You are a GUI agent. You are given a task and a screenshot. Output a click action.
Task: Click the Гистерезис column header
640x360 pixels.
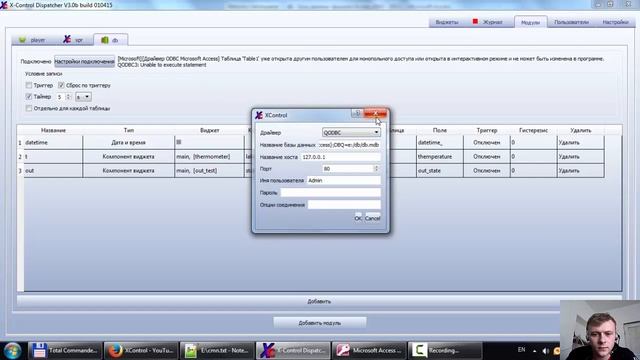tap(533, 130)
